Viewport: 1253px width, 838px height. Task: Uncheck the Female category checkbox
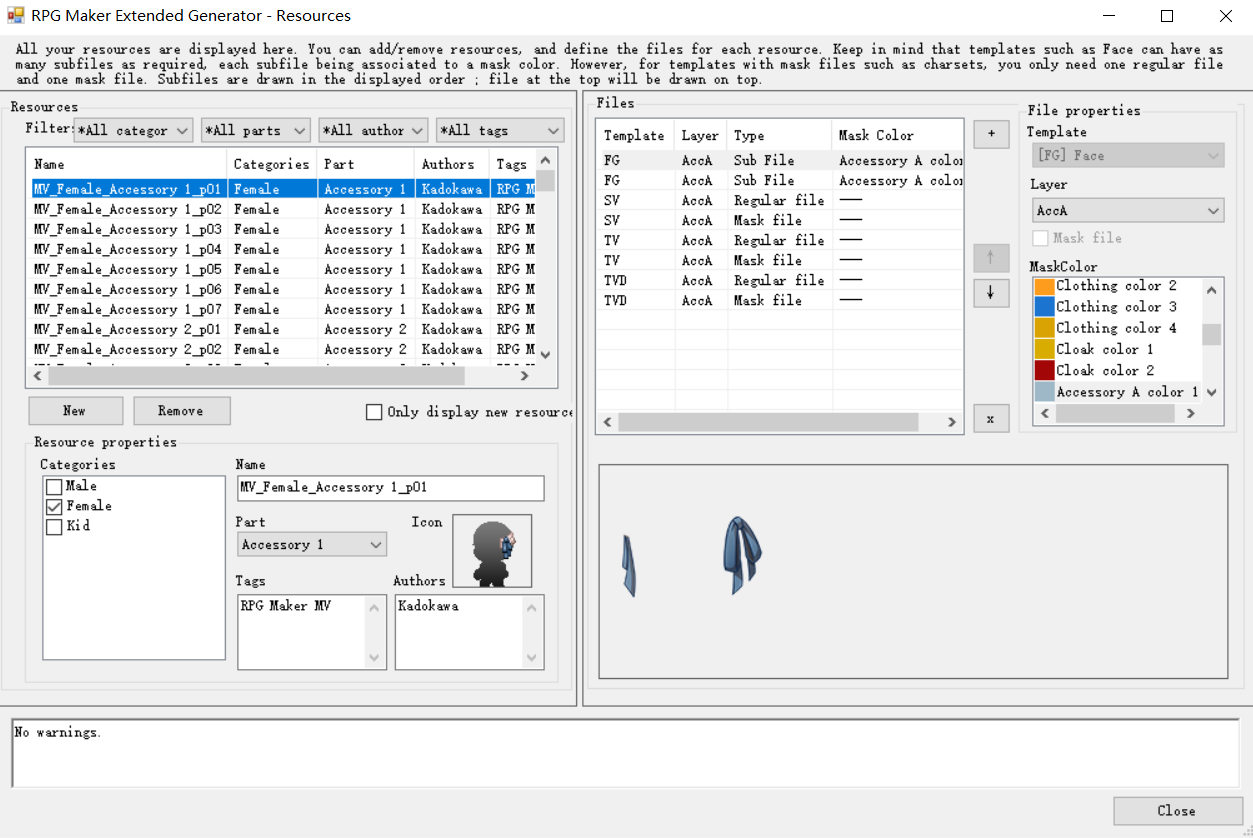click(54, 507)
